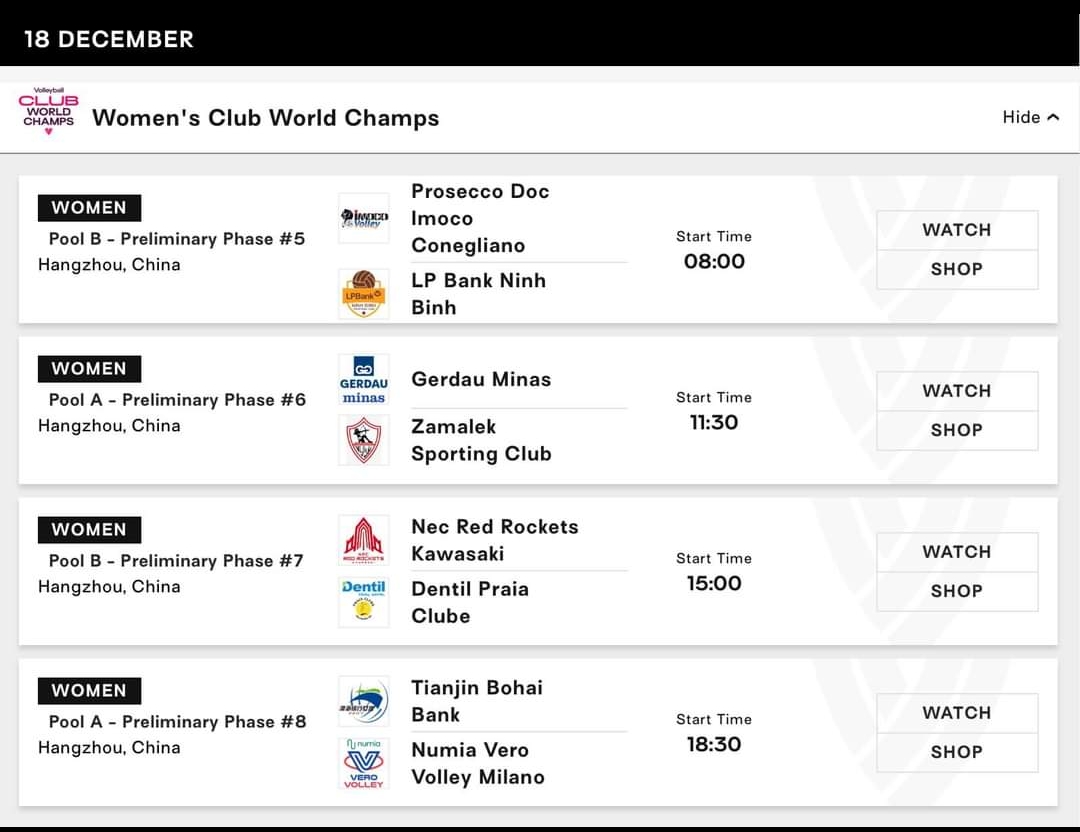
Task: Collapse the schedule with Hide chevron
Action: (1030, 118)
